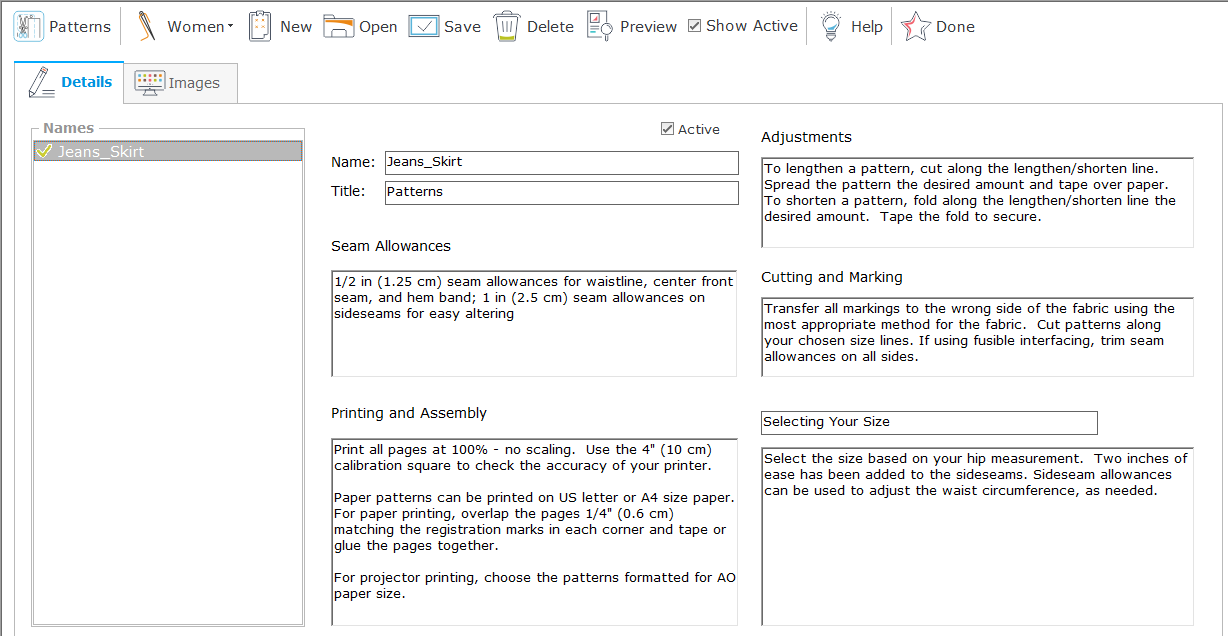Uncheck the Active checkbox above Name
Viewport: 1228px width, 636px height.
tap(667, 129)
